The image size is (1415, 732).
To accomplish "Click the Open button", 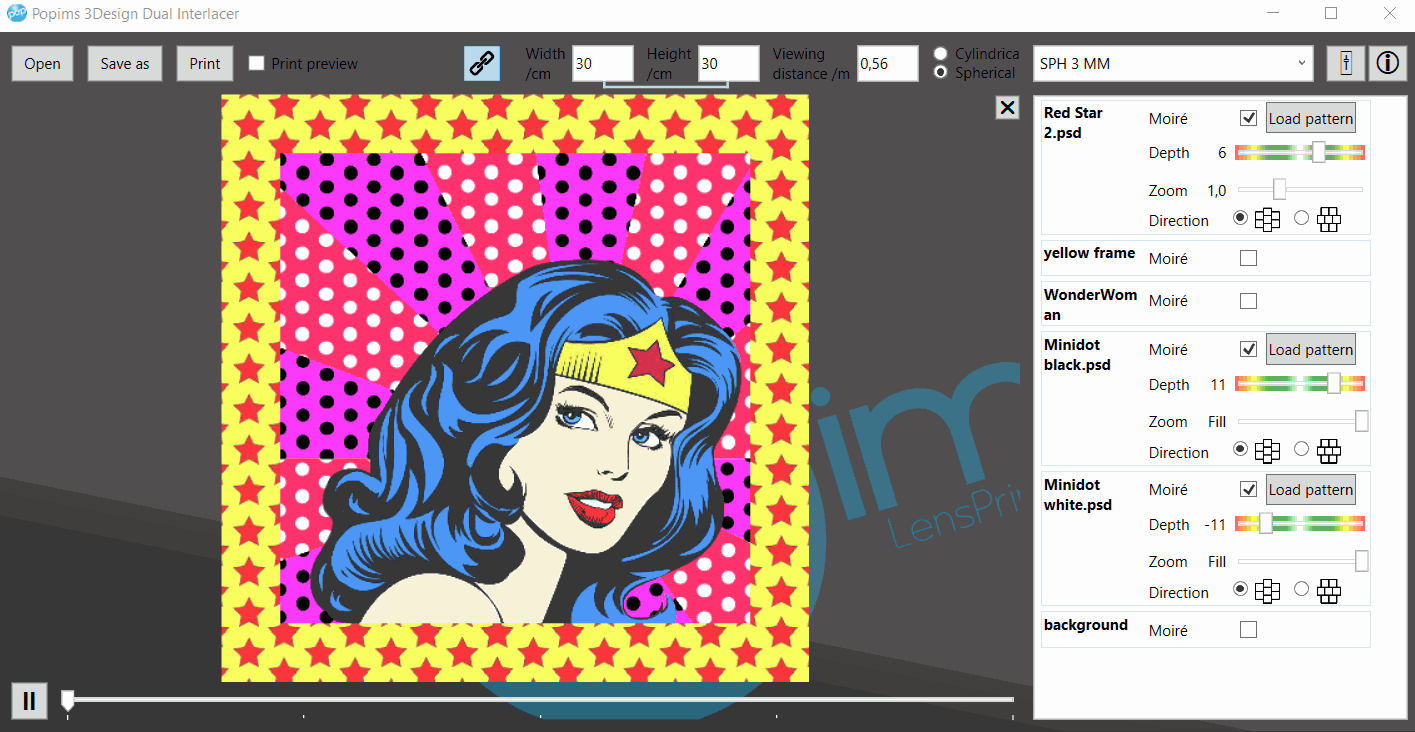I will point(42,63).
